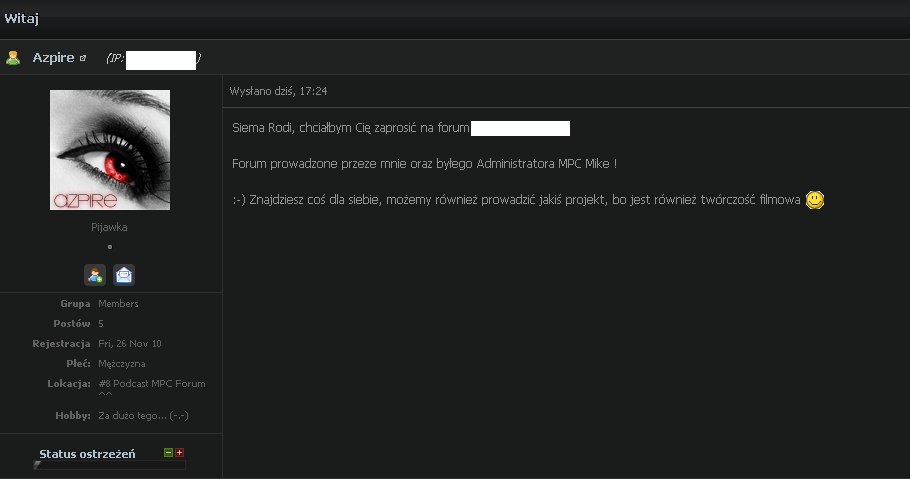The height and width of the screenshot is (479, 910).
Task: Click the small rank pip under Pijawka
Action: coord(110,247)
